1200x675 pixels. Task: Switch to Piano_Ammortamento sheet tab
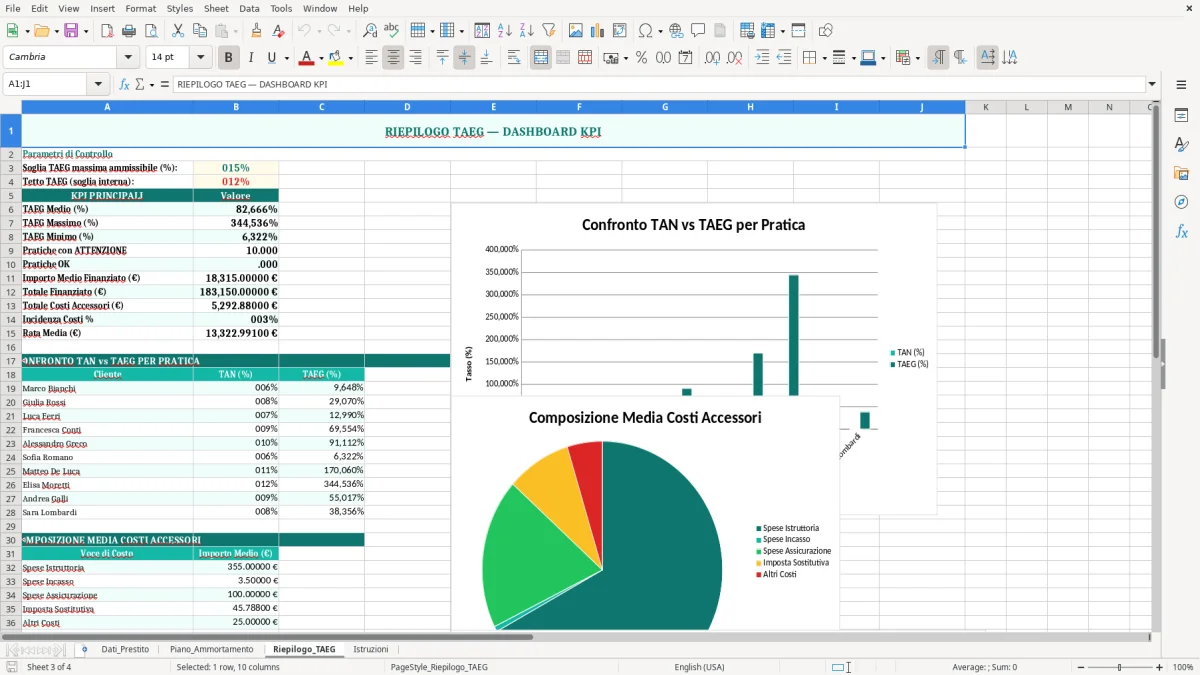[x=211, y=649]
